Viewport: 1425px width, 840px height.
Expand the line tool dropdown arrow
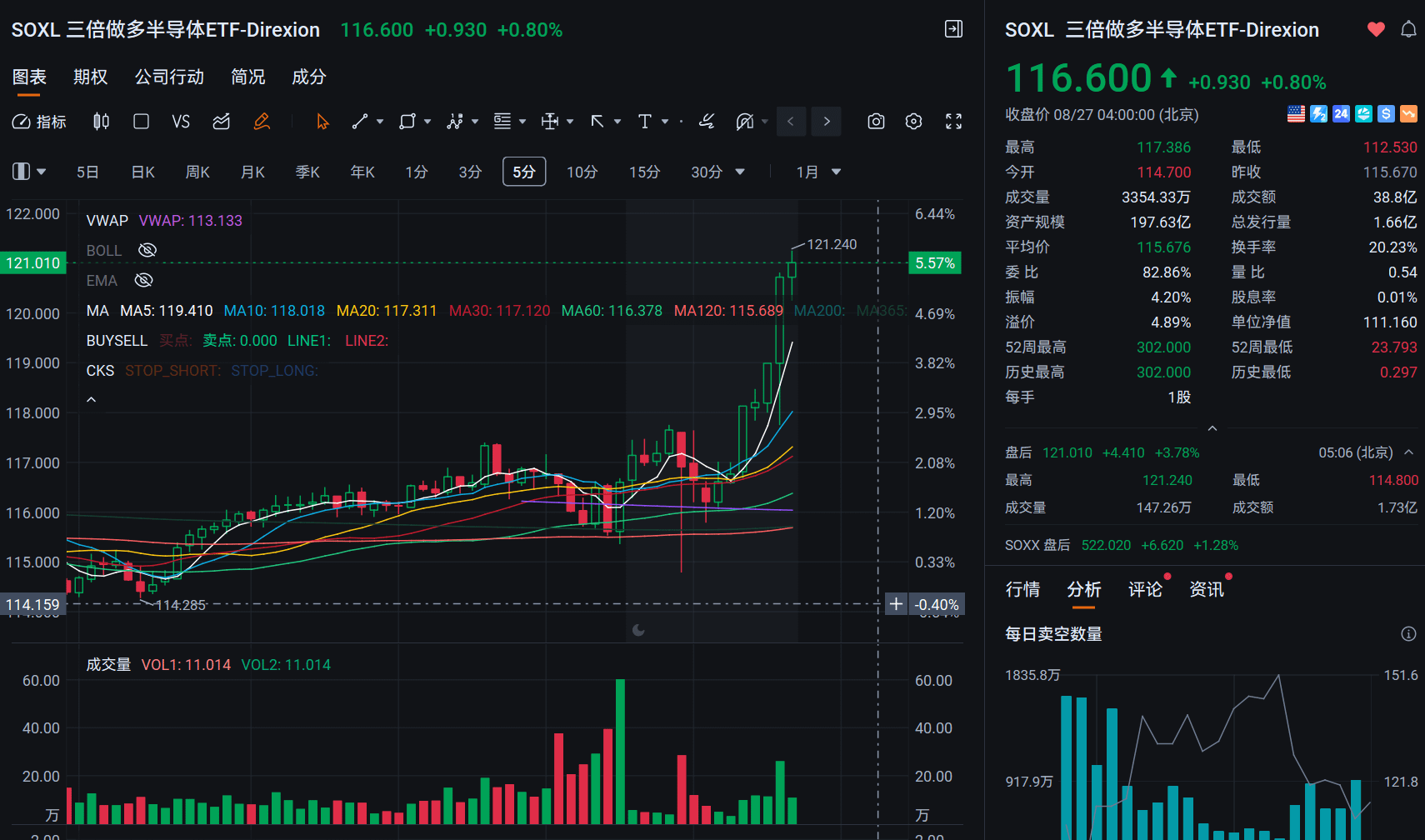[x=380, y=122]
